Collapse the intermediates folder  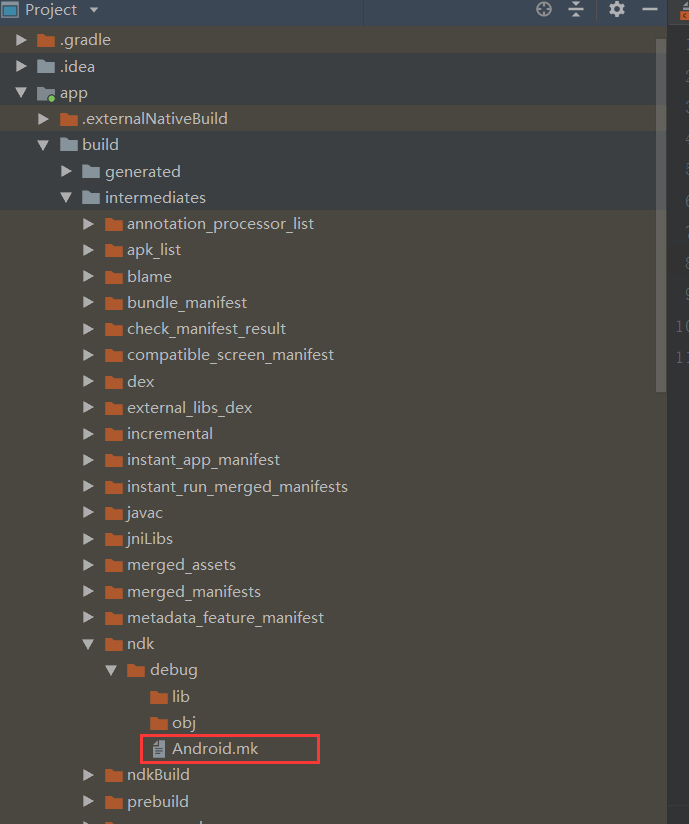click(x=66, y=197)
